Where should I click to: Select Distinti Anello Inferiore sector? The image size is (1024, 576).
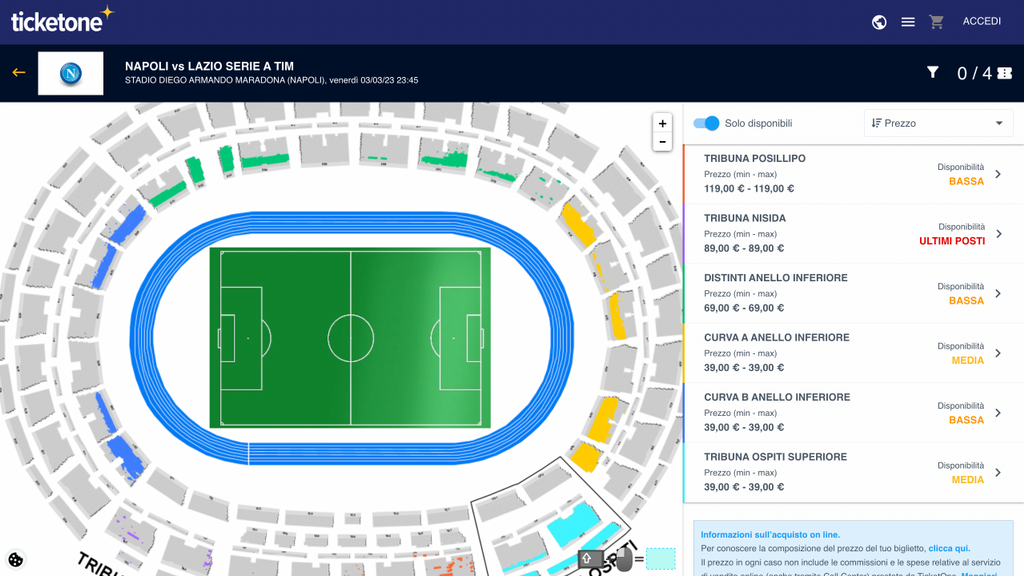[853, 293]
